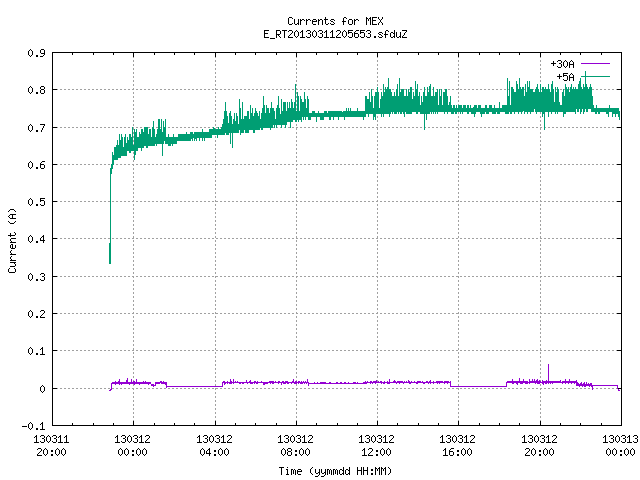This screenshot has width=640, height=480.
Task: Click the y-axis tick value -0.1
Action: point(33,426)
